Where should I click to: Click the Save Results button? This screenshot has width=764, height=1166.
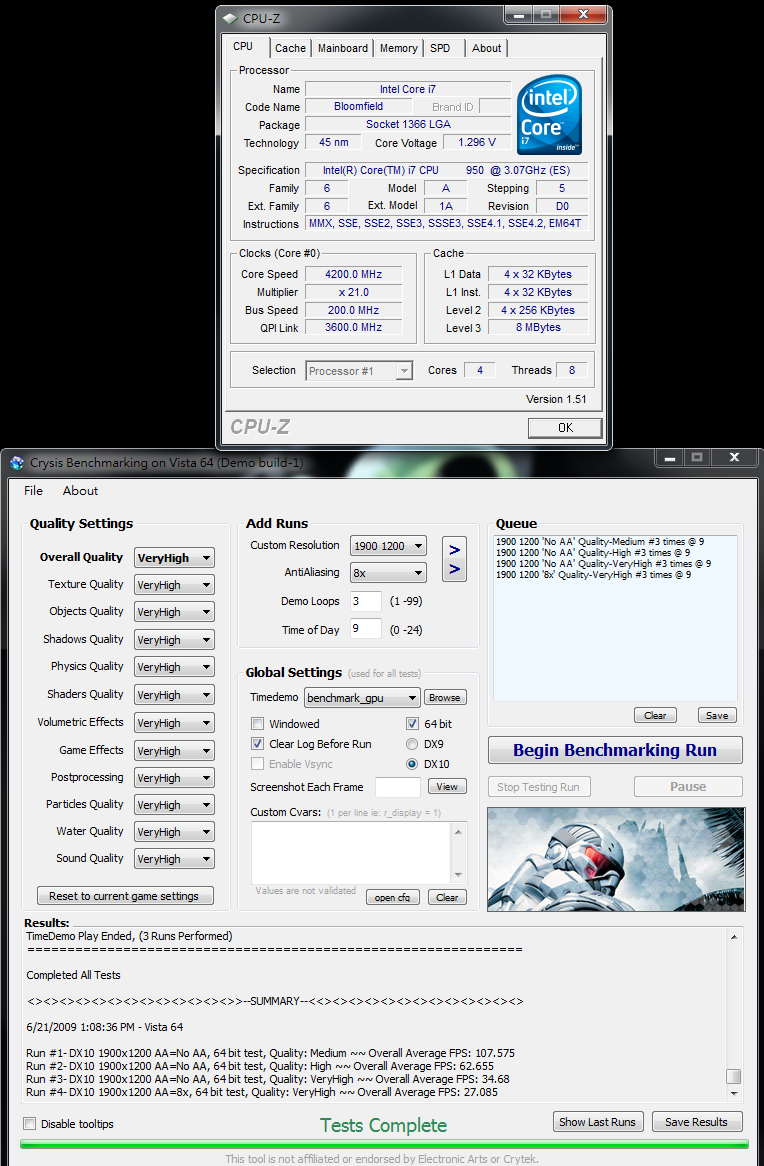(x=696, y=1122)
